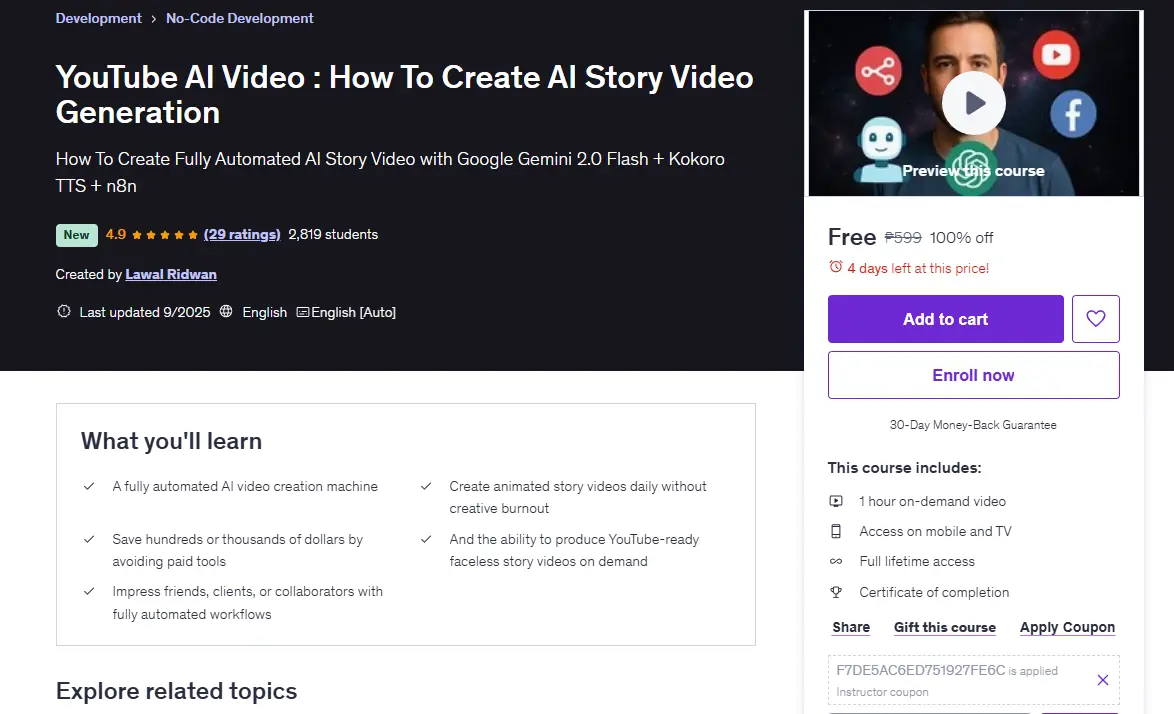Click Last updated 9/2025 text
Viewport: 1174px width, 714px height.
point(145,312)
